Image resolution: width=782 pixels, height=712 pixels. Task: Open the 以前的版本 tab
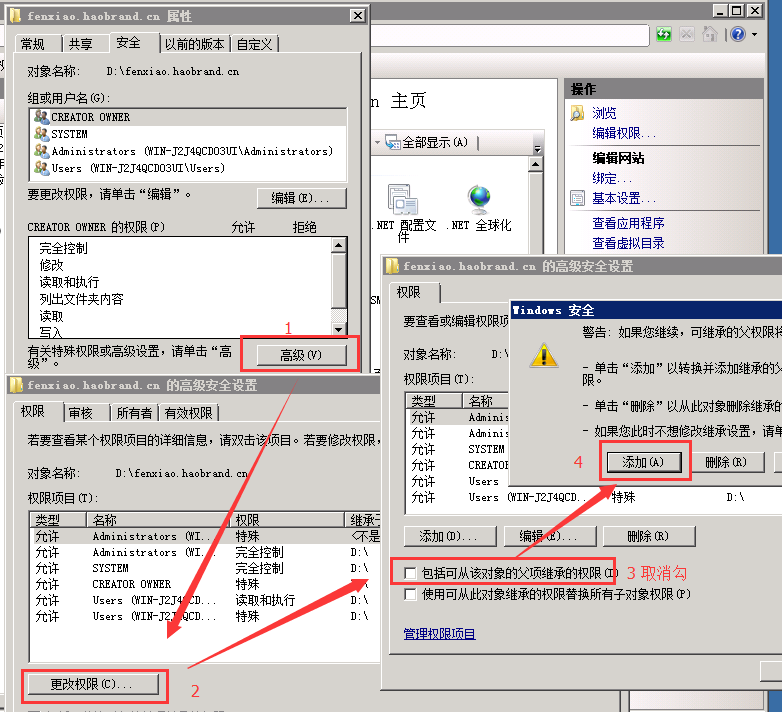click(x=195, y=44)
